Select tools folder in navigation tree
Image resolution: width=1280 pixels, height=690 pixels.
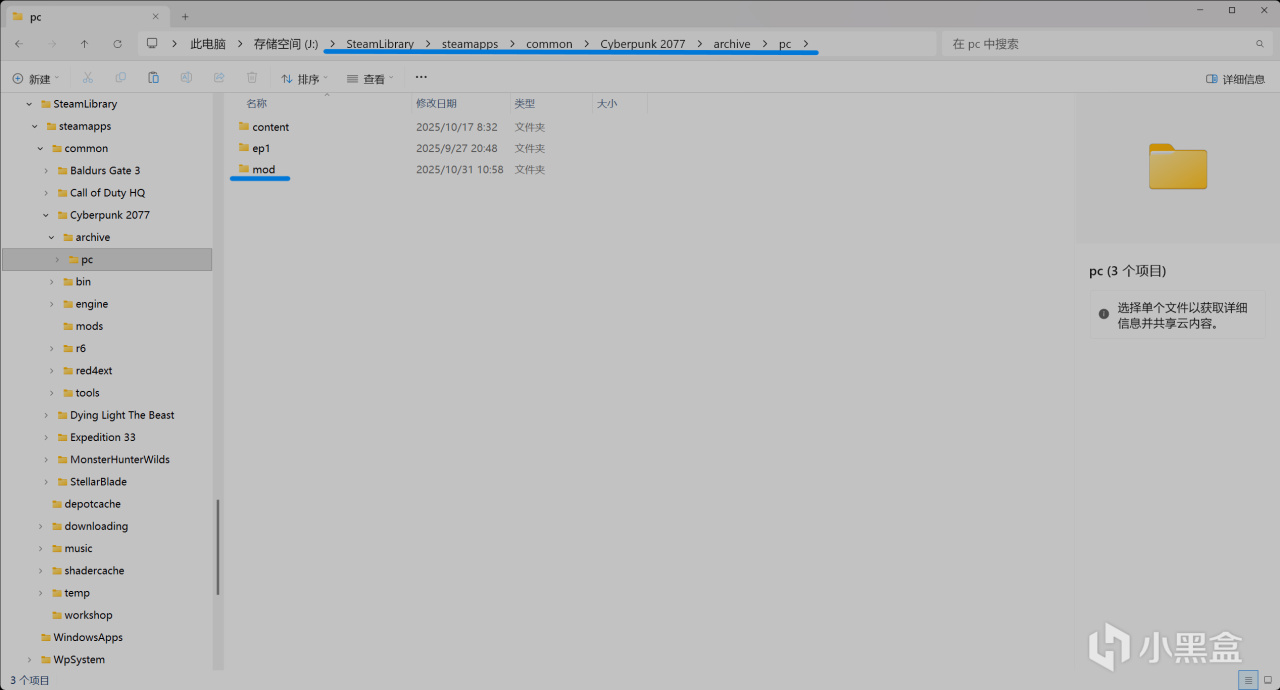[x=87, y=393]
